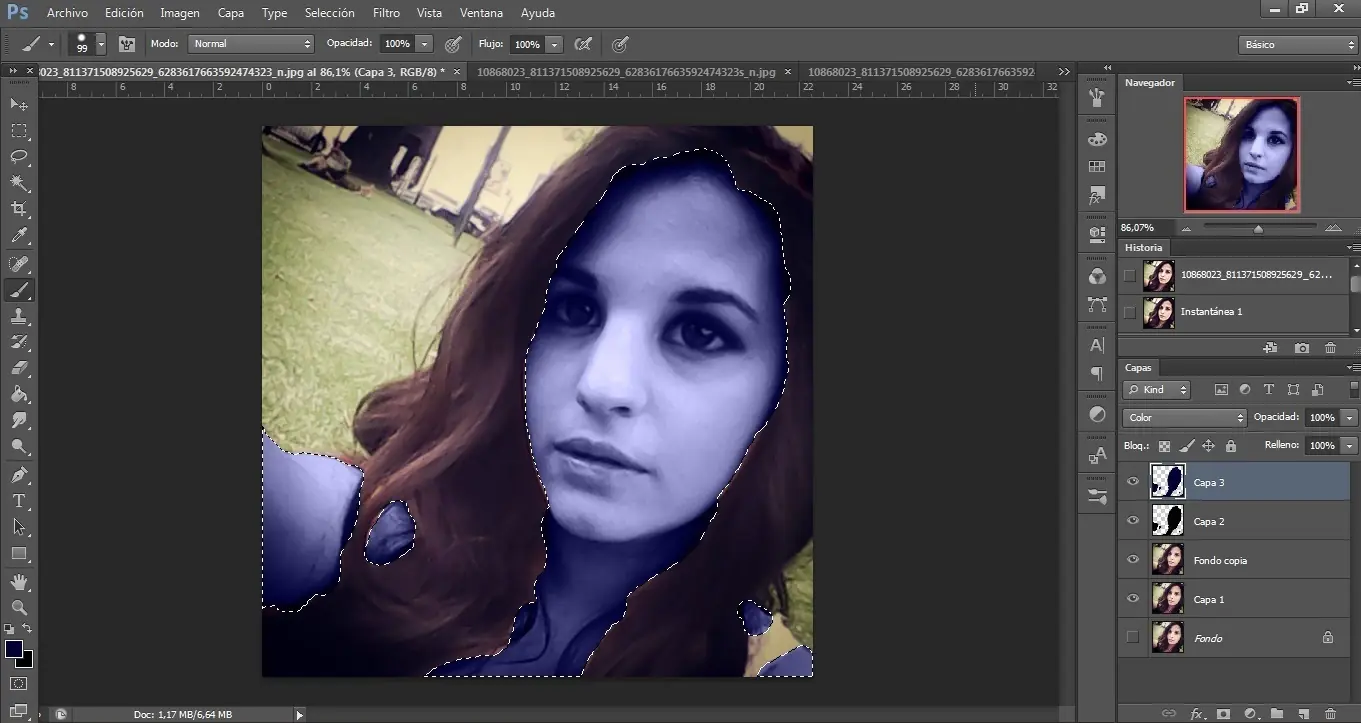This screenshot has width=1361, height=723.
Task: Open the Imagen menu
Action: (x=180, y=13)
